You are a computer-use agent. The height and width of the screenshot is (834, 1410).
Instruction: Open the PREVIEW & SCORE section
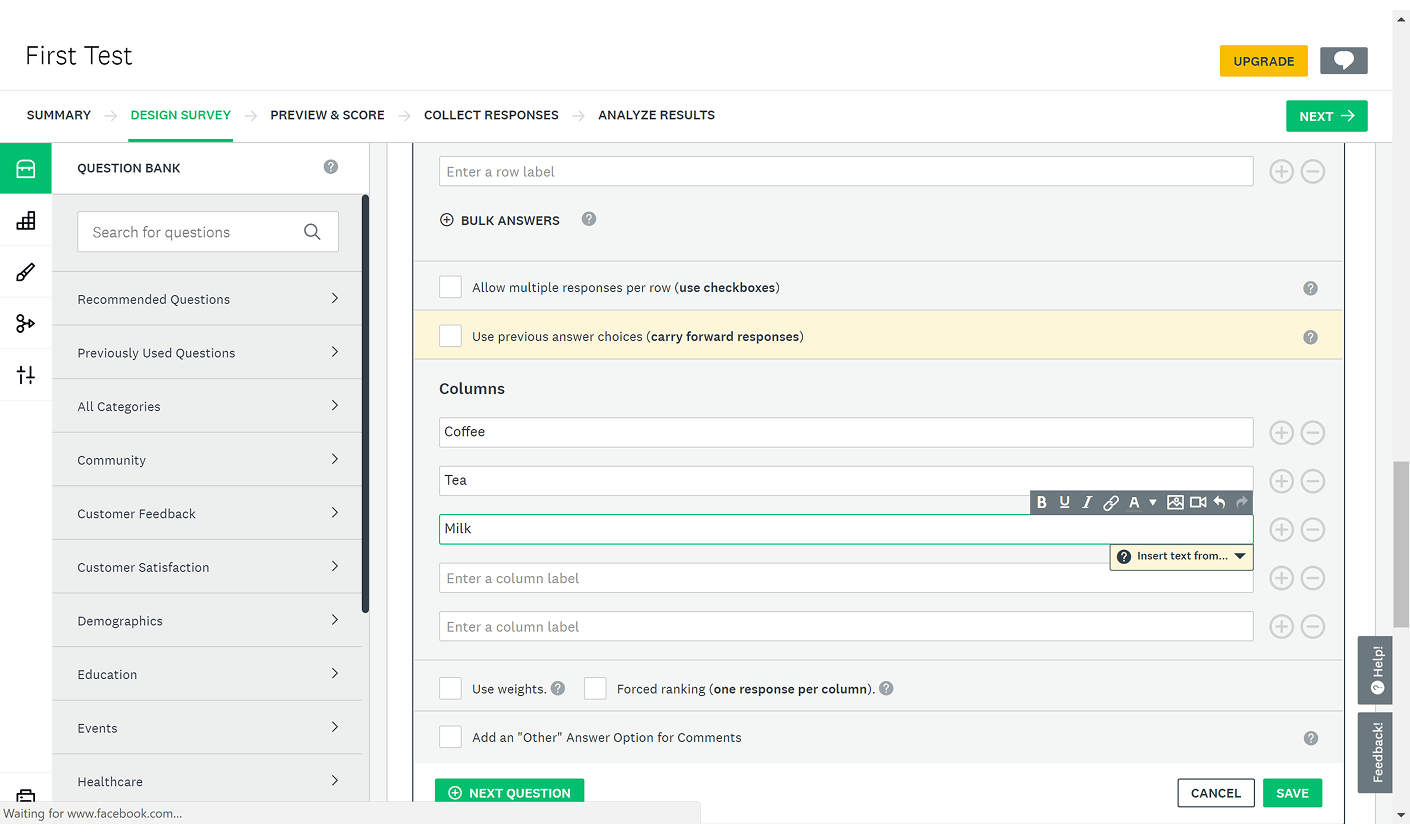pos(327,115)
